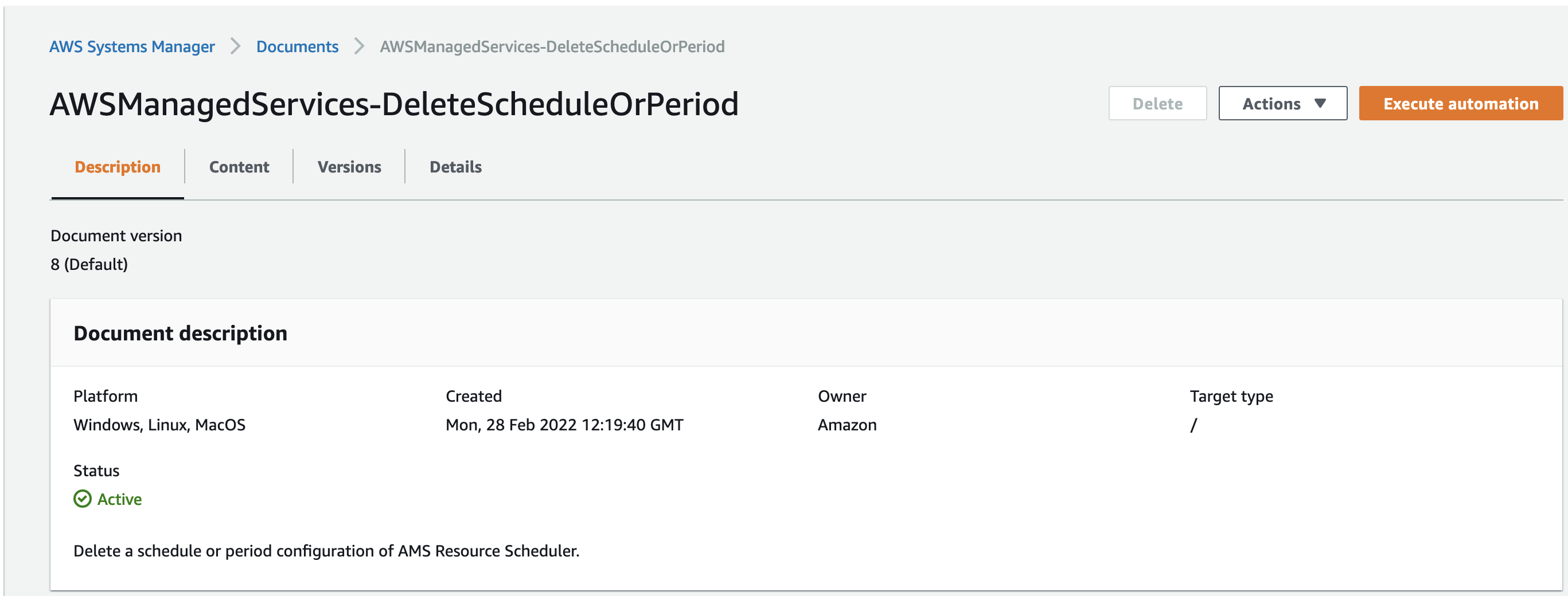Navigate to AWS Systems Manager via breadcrumb

click(x=132, y=46)
